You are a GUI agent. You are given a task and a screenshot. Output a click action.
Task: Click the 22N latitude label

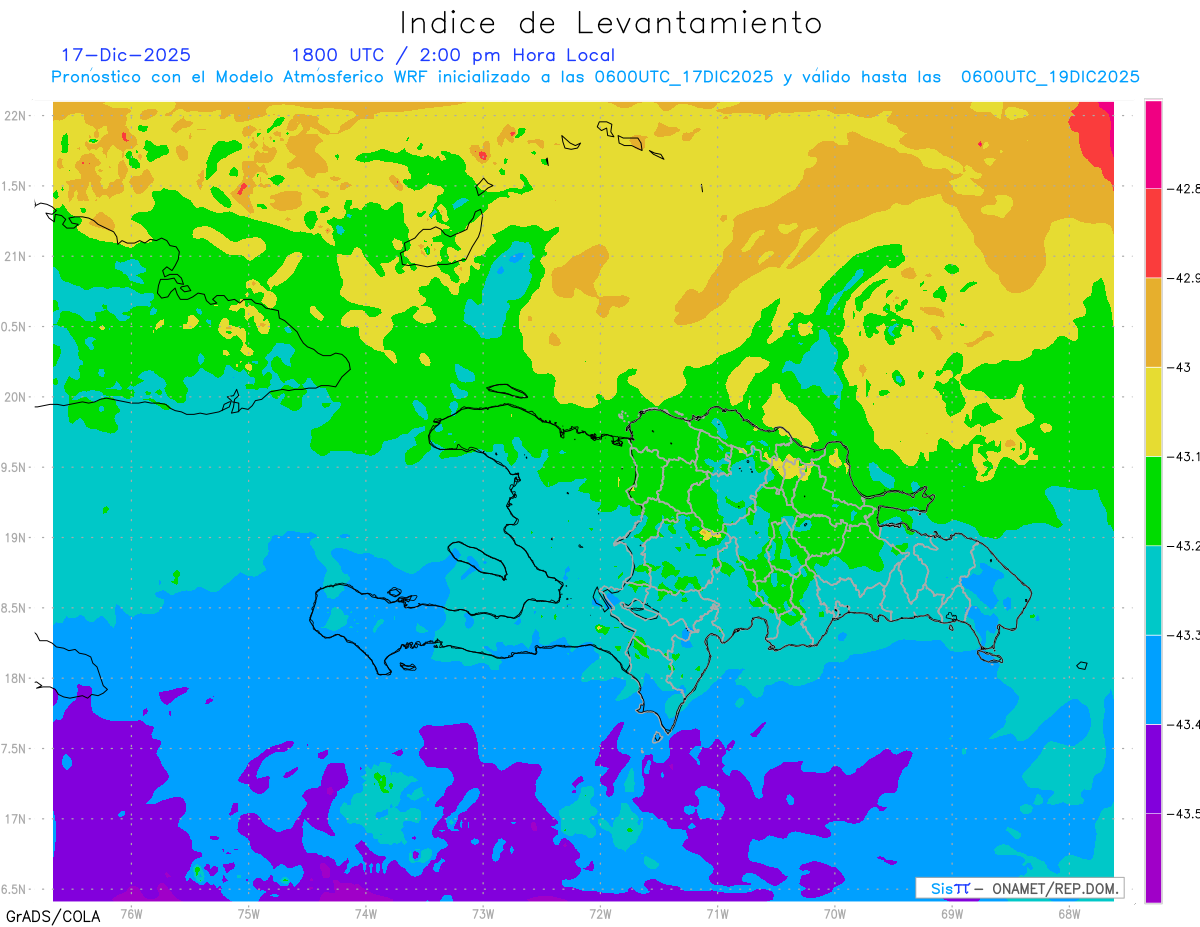16,115
